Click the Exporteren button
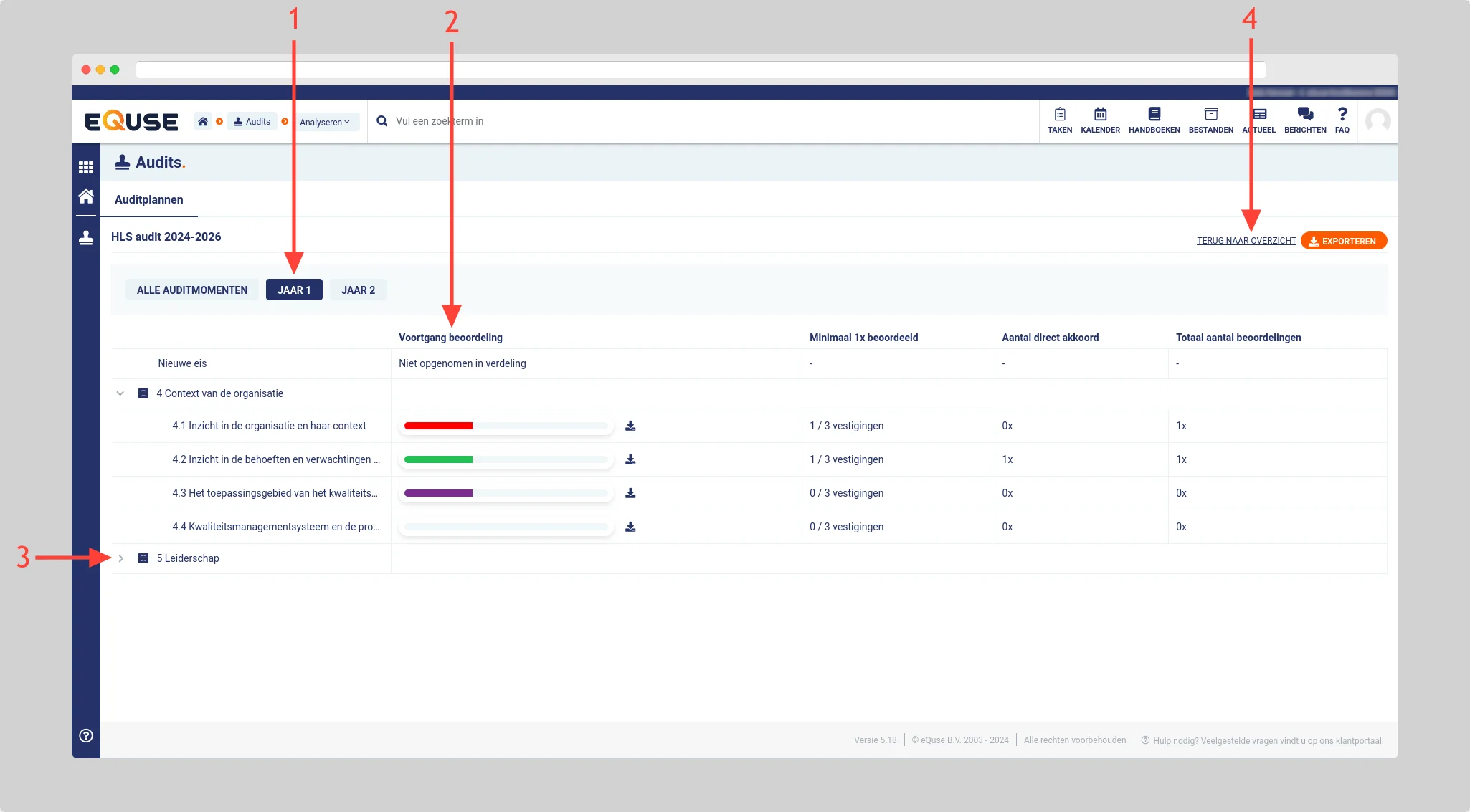Screen dimensions: 1470x812 pyautogui.click(x=1343, y=241)
